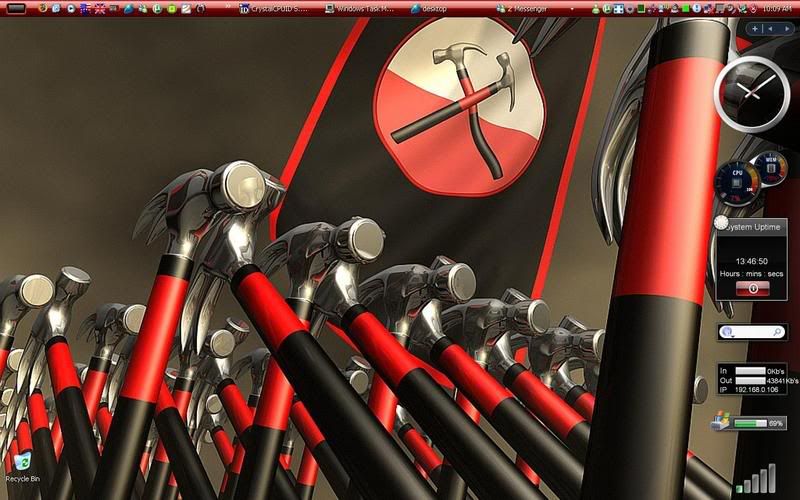Click the blue grid tray icon

(619, 9)
